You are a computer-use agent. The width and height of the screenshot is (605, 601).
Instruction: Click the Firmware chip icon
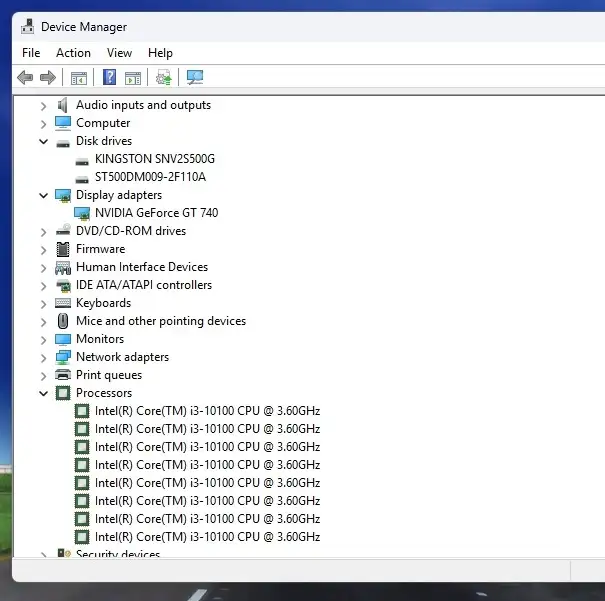(x=63, y=249)
